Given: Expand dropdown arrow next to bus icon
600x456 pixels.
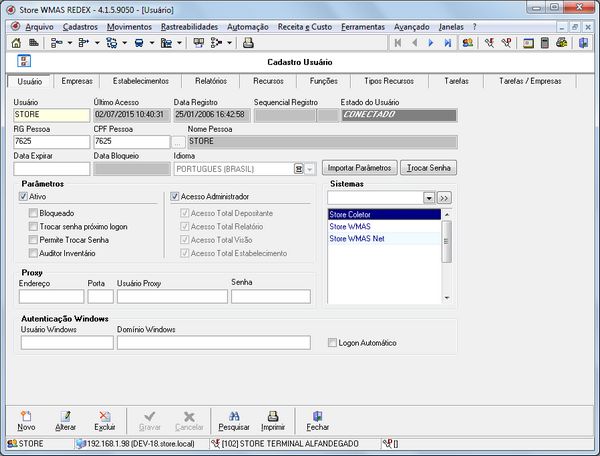Looking at the screenshot, I should [152, 43].
